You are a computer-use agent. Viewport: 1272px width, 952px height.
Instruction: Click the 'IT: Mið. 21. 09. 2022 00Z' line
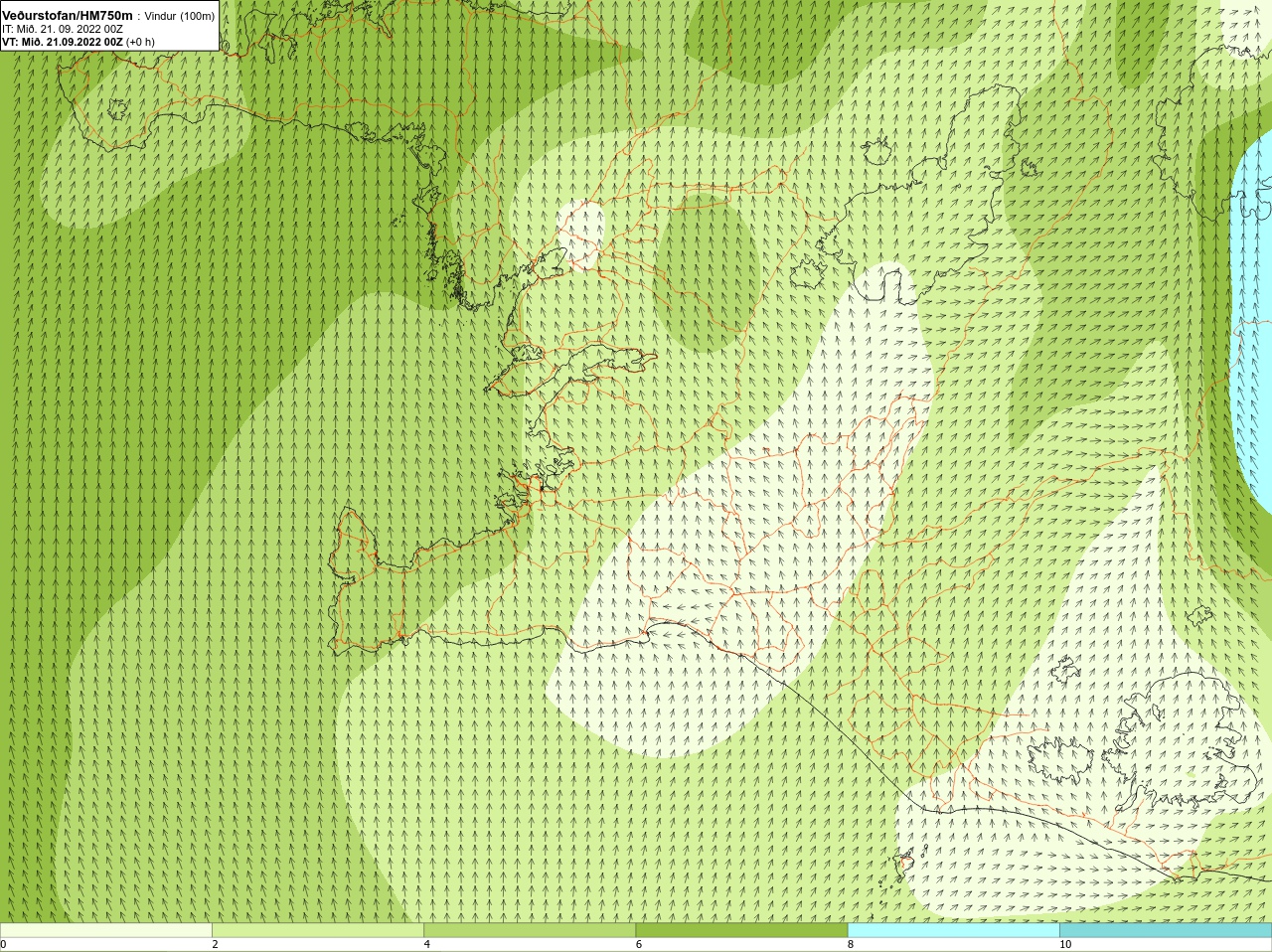[63, 29]
